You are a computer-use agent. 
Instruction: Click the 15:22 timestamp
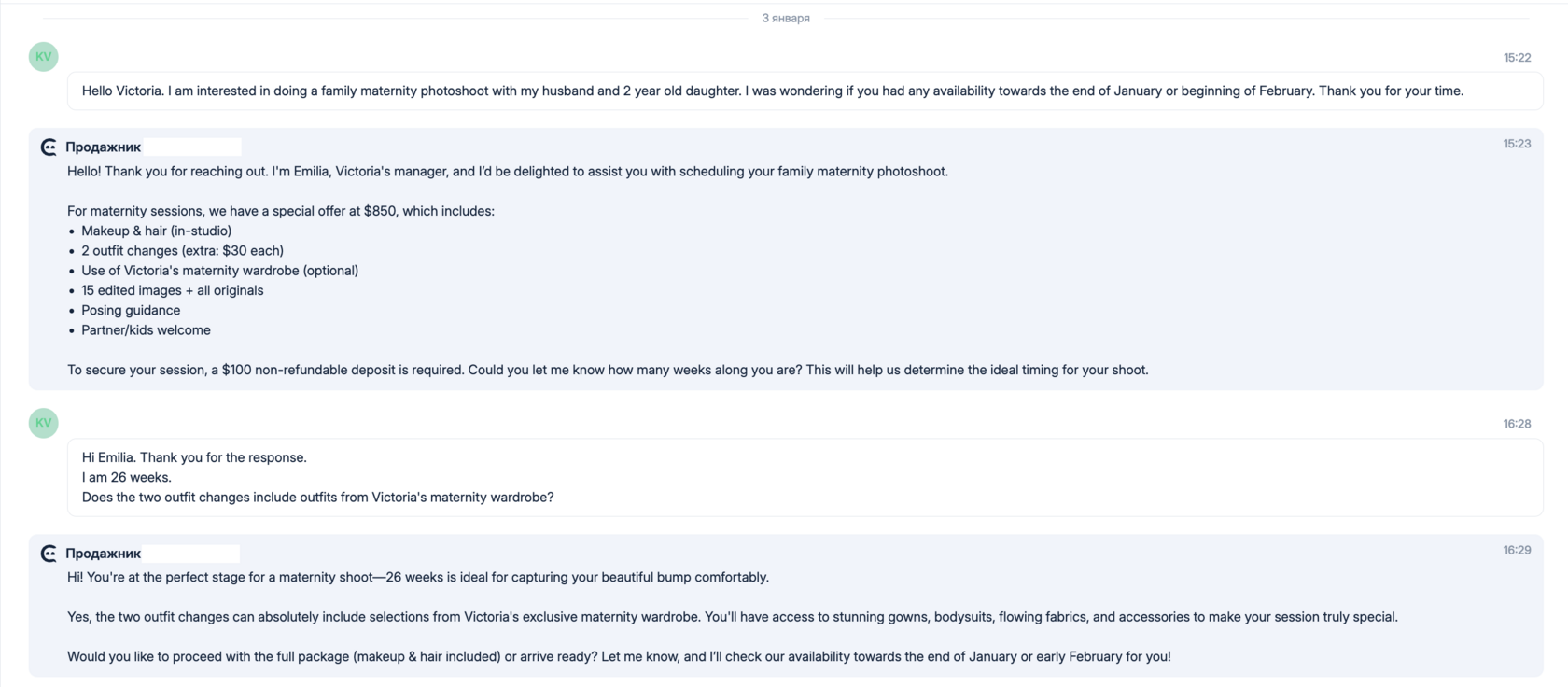(1517, 58)
